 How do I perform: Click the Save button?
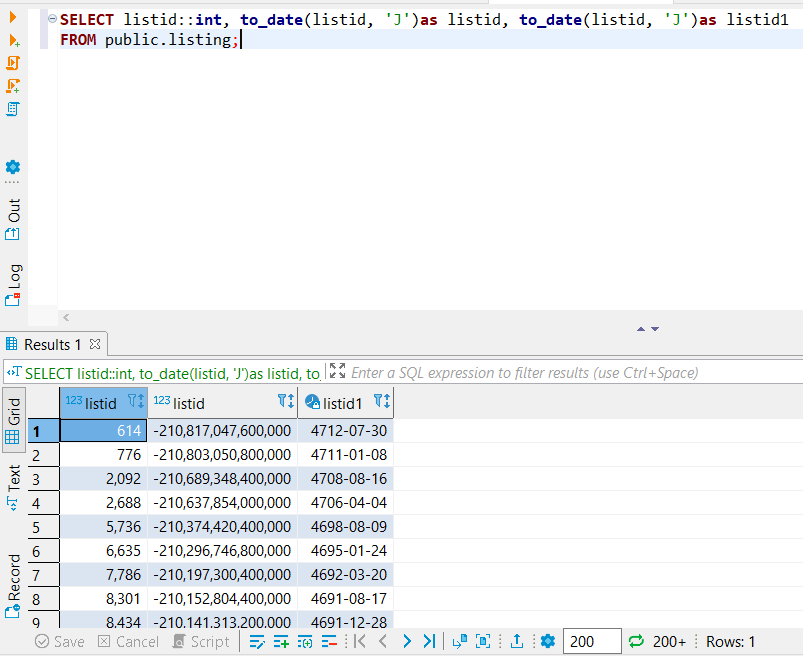point(59,641)
